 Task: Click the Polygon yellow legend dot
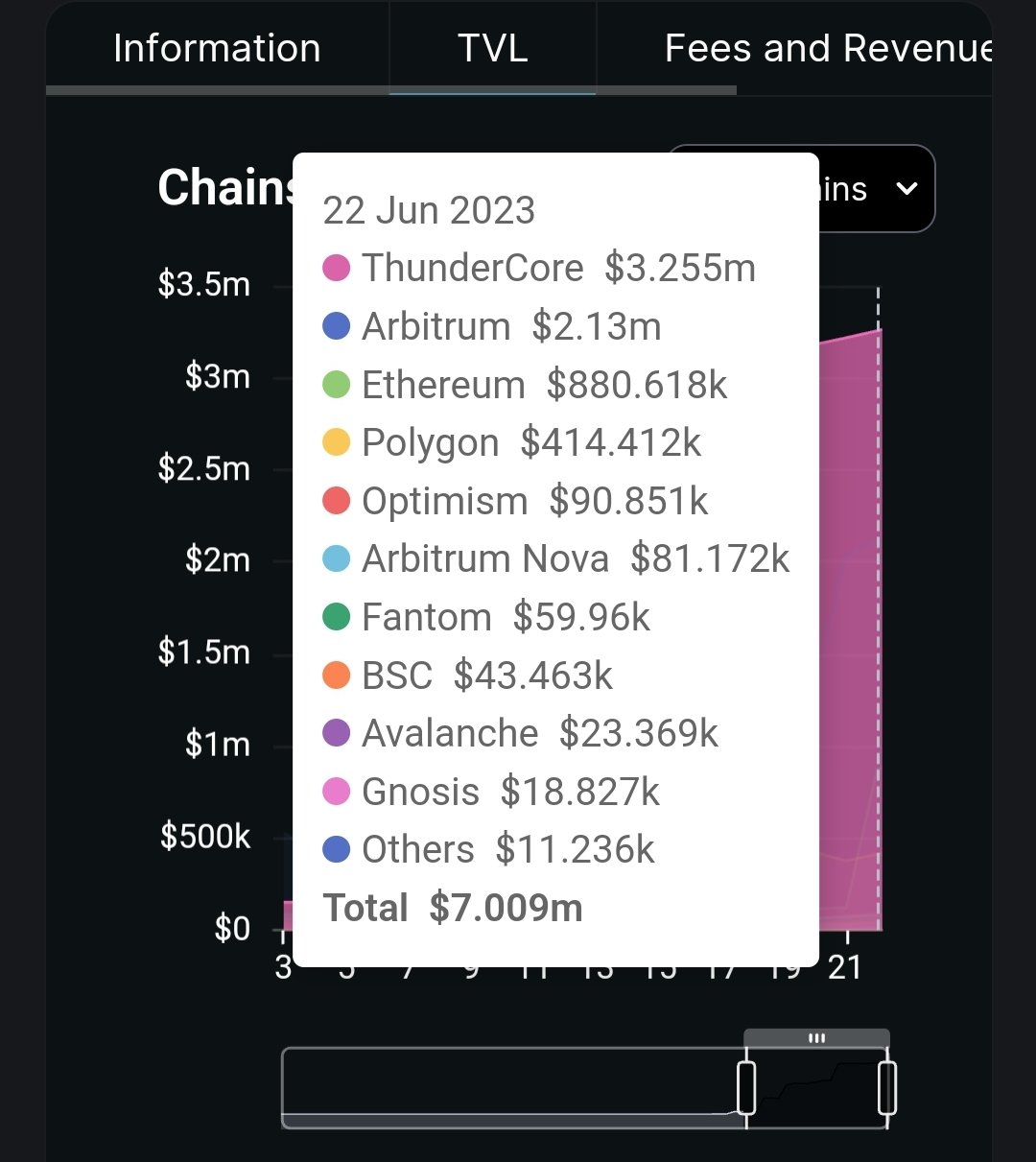tap(337, 442)
